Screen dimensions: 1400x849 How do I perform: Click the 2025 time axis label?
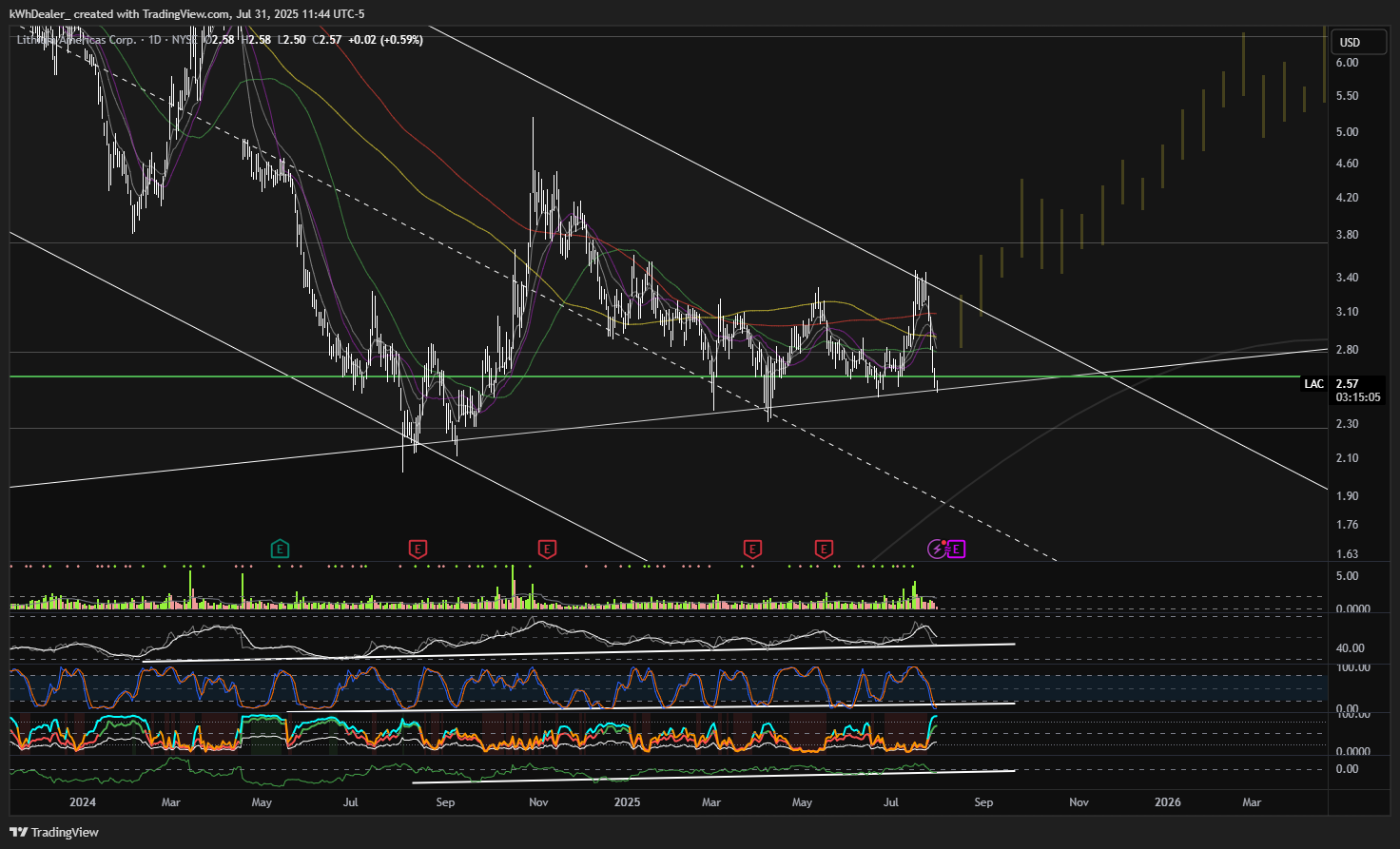pyautogui.click(x=627, y=802)
